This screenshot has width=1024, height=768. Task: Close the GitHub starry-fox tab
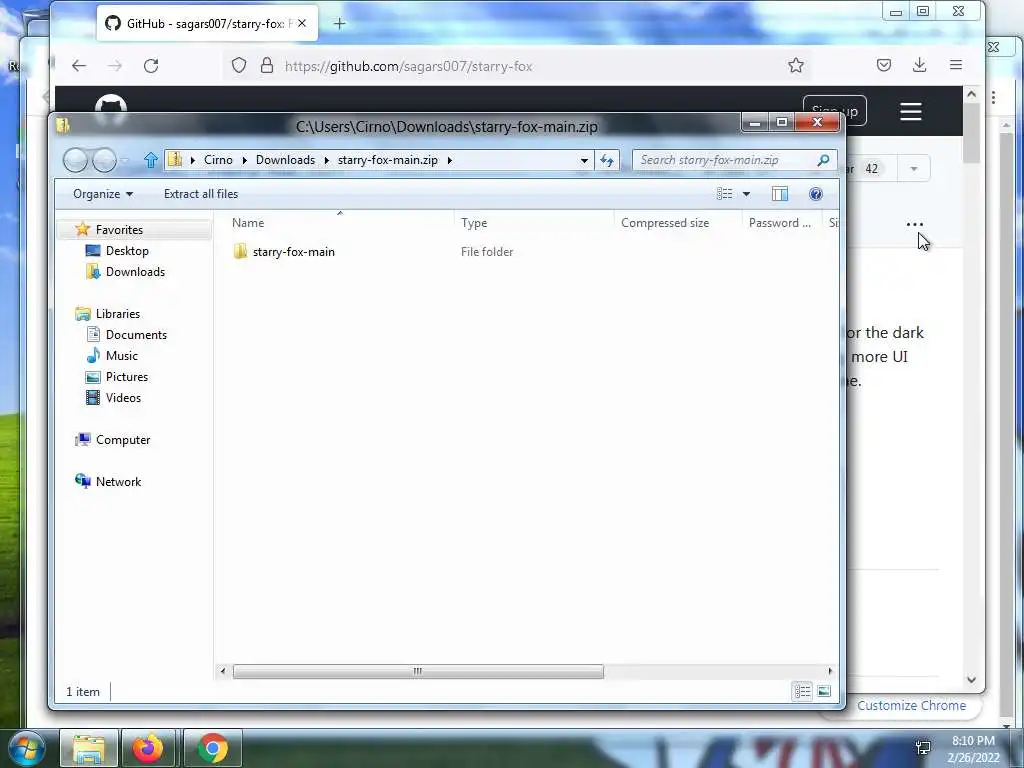point(302,23)
